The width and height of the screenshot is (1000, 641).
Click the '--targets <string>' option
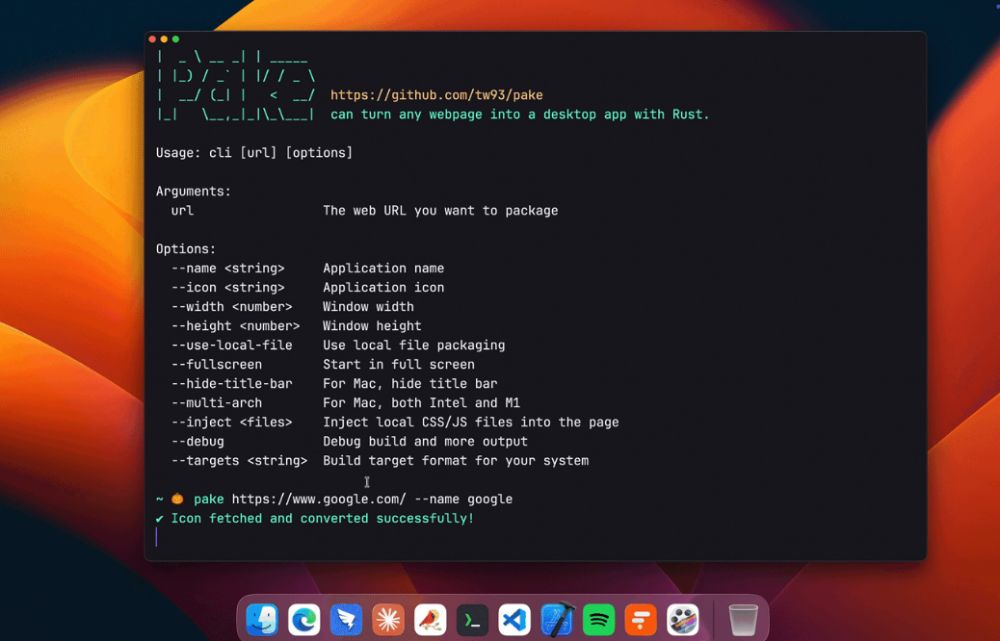[239, 460]
